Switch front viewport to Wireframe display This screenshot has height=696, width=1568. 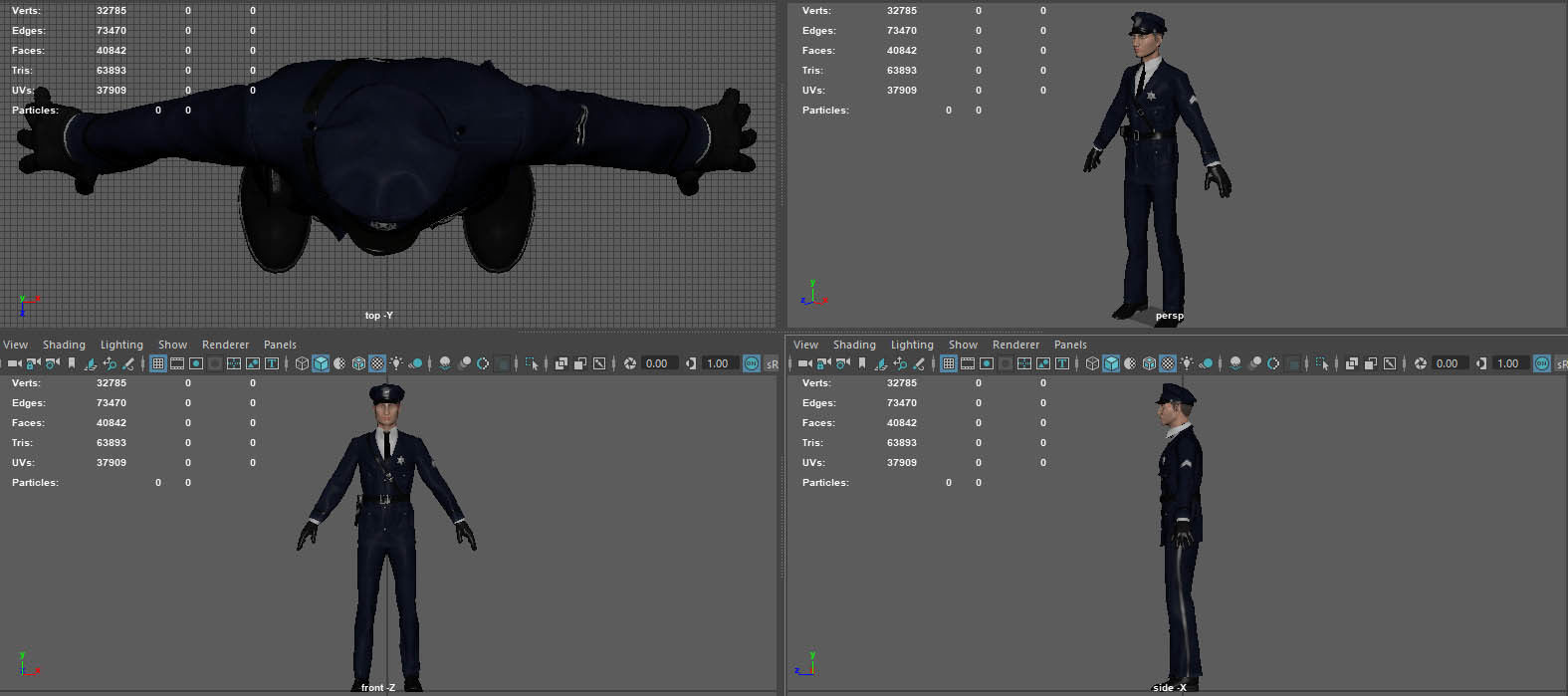tap(302, 363)
